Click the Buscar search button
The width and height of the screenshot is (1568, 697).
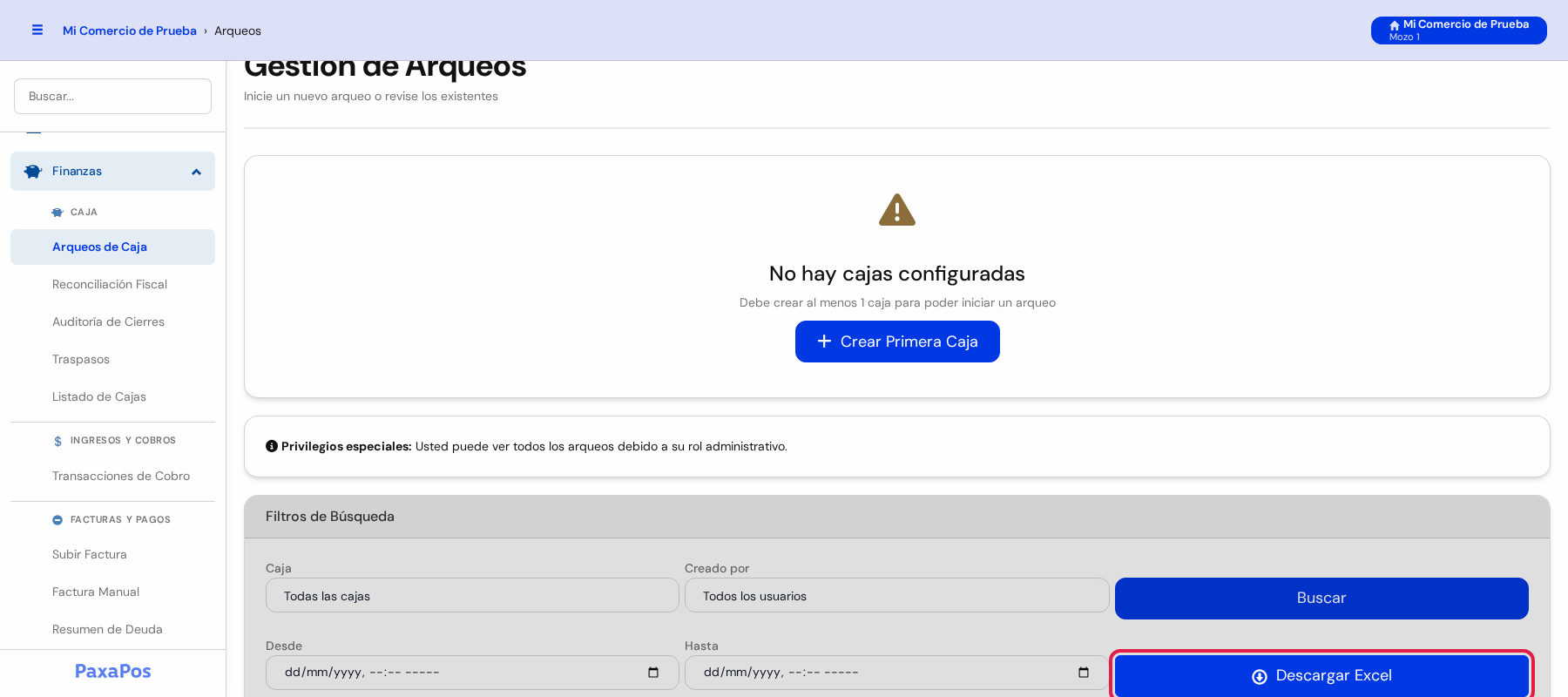[x=1321, y=599]
